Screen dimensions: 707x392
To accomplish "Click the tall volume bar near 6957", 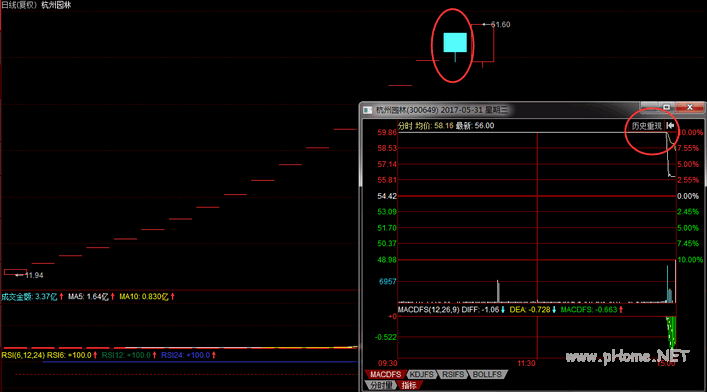I will 498,291.
